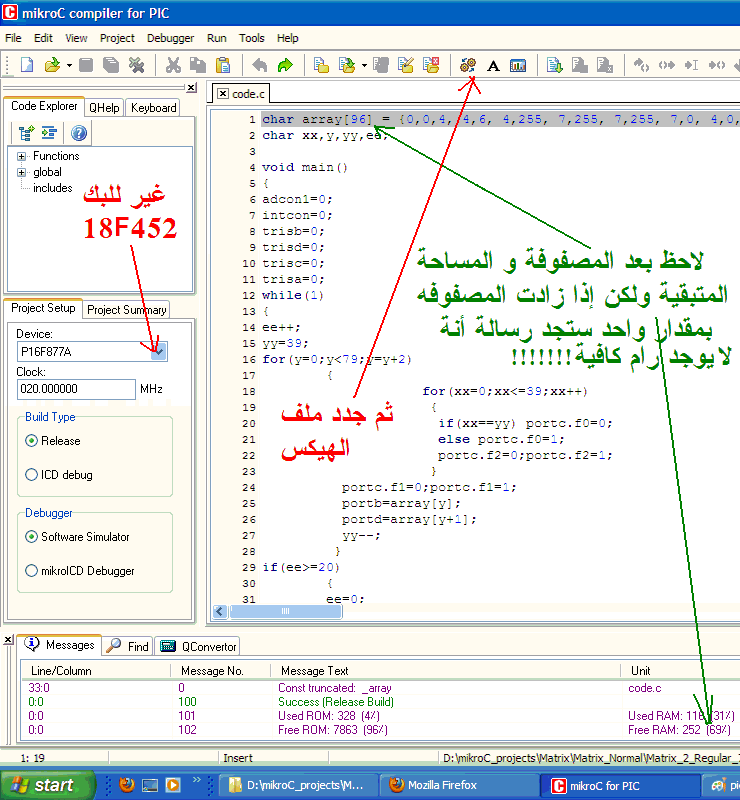Expand the Open project dropdown arrow
740x800 pixels.
364,65
